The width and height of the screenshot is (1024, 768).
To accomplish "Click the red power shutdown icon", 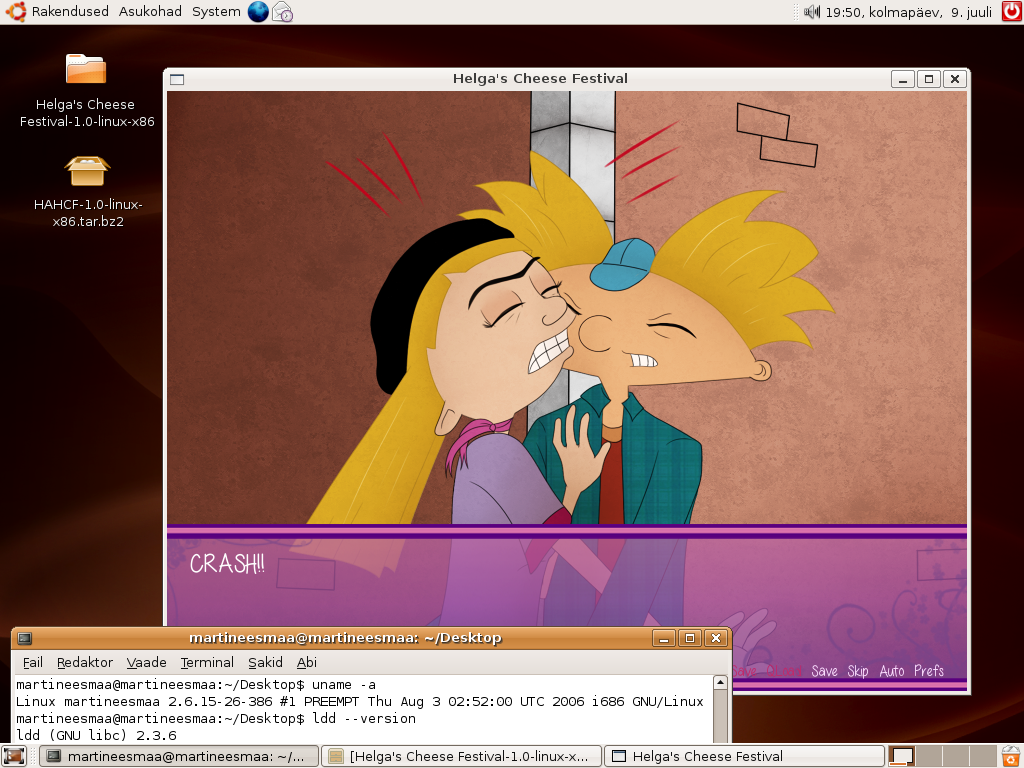I will coord(1012,12).
